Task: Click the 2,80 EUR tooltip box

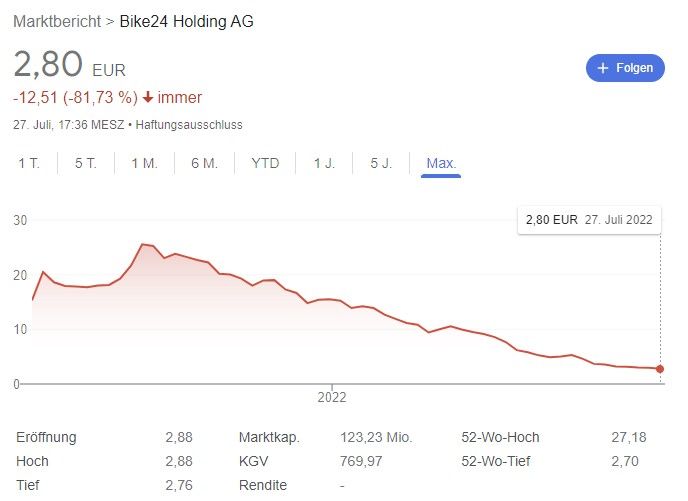Action: 589,220
